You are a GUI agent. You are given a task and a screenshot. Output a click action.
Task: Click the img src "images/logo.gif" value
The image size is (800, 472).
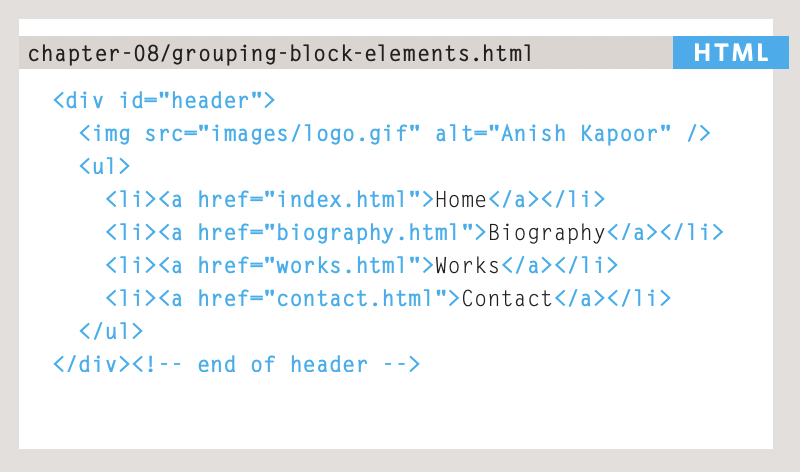point(309,134)
